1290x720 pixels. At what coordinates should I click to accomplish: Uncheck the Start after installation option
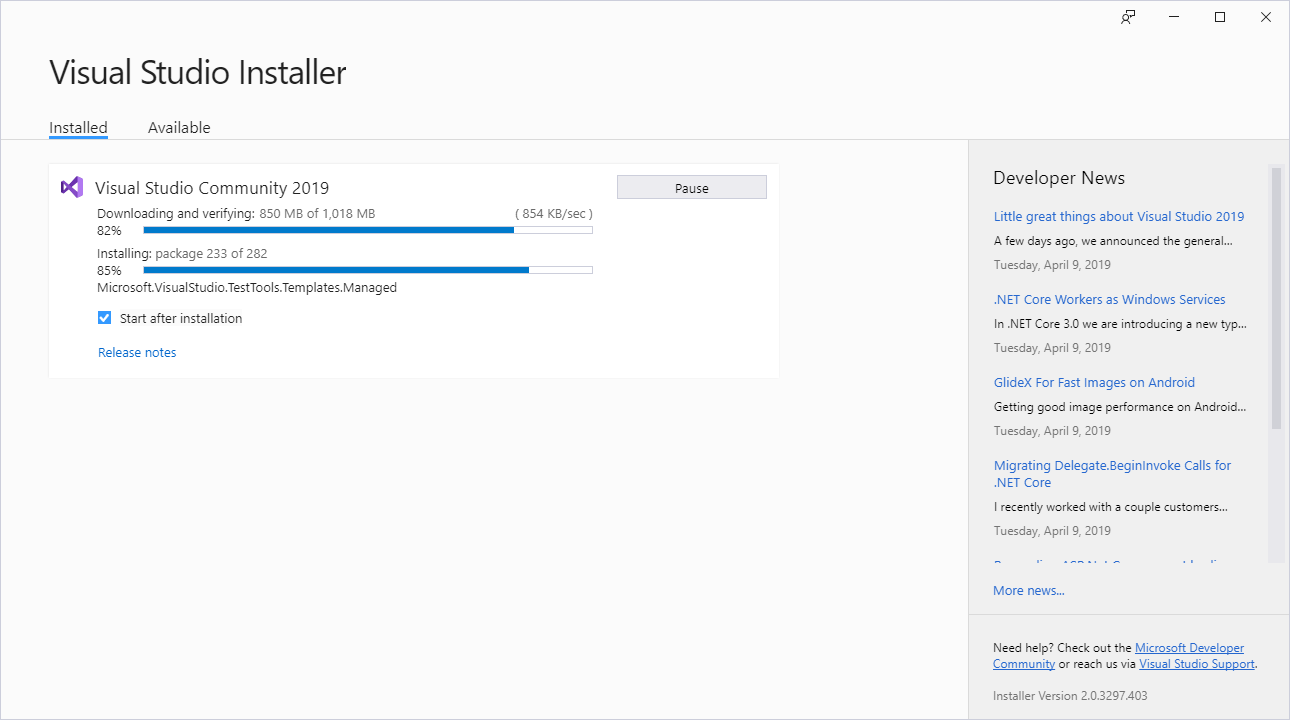point(104,317)
